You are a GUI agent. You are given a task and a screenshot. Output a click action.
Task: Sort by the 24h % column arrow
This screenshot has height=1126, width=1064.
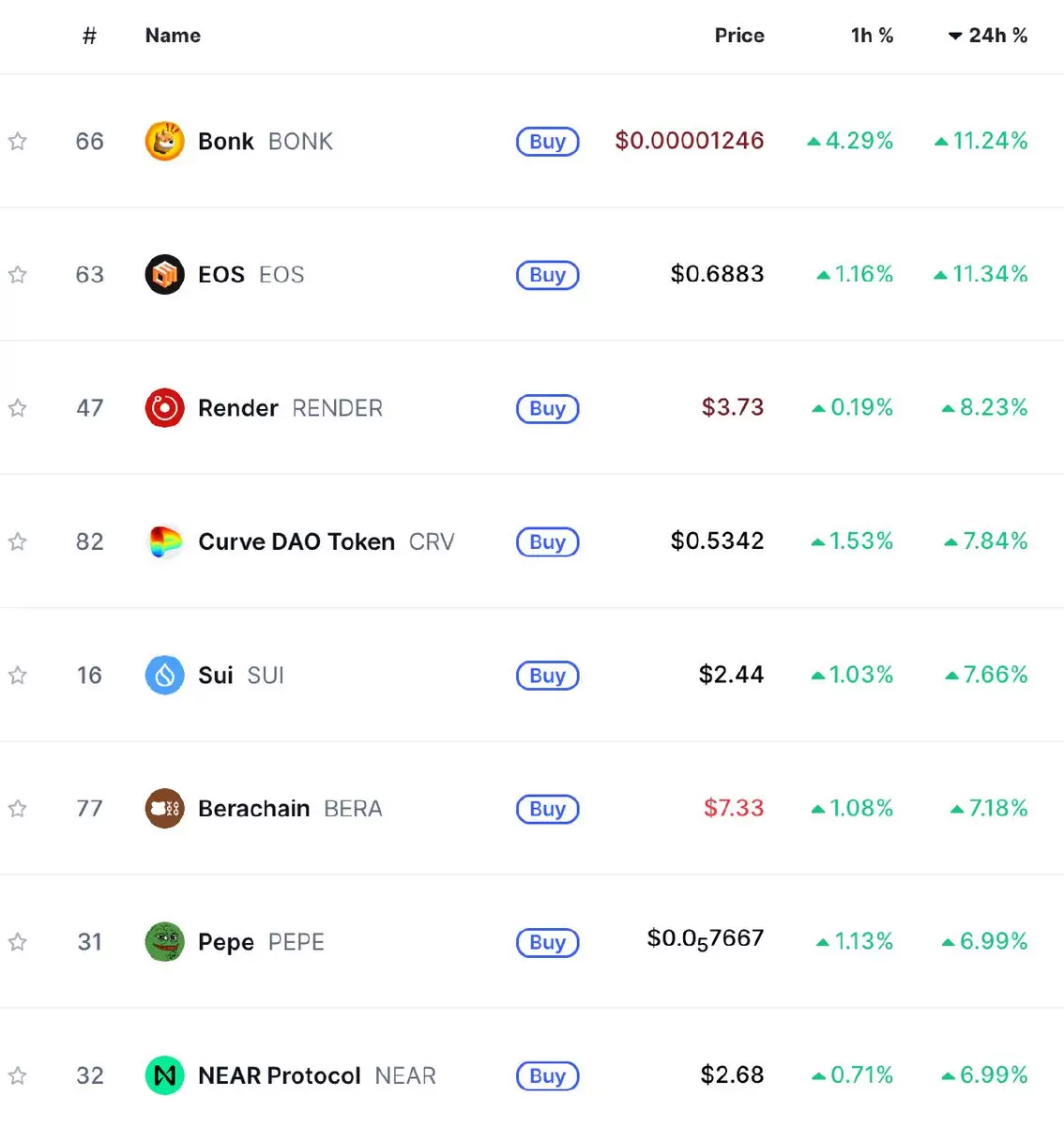[955, 37]
